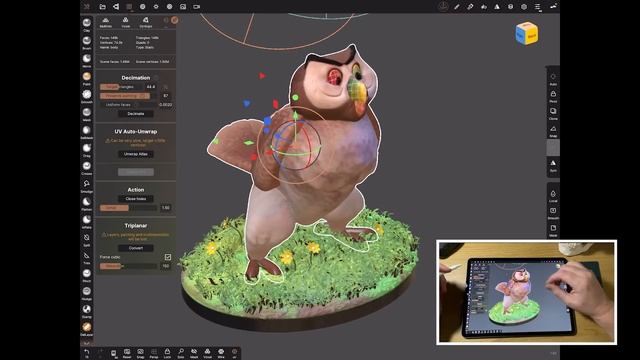
Task: Select the Nudge tool
Action: coord(87,293)
